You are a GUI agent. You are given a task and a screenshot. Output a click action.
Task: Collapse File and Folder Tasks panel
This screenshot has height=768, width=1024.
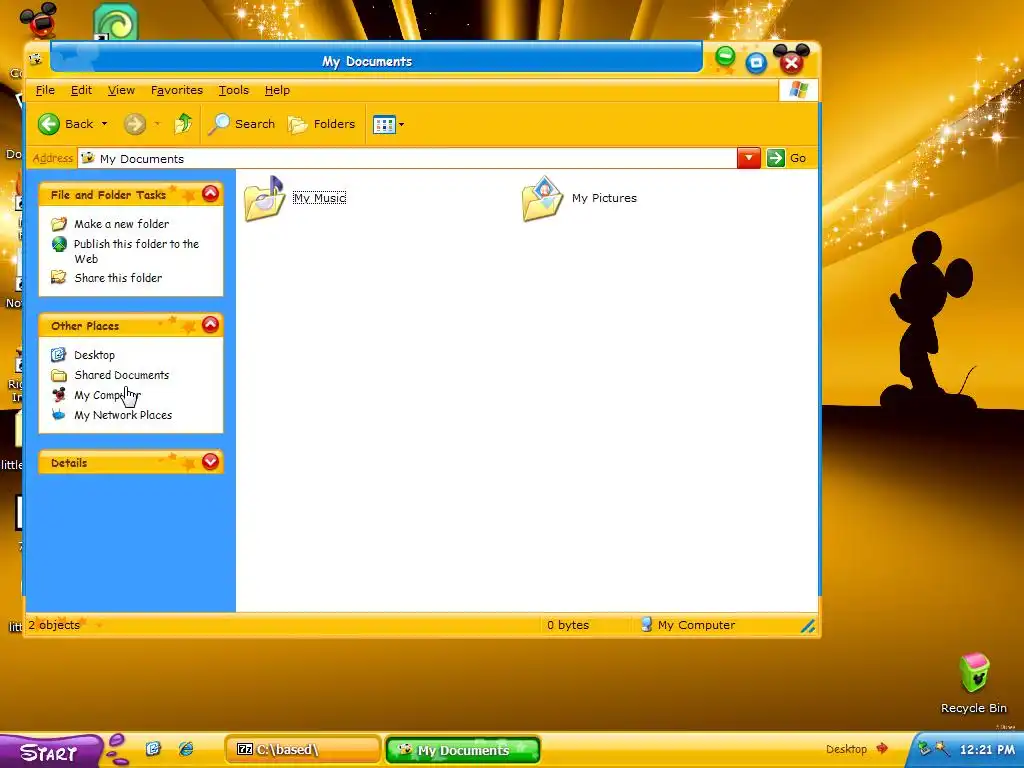tap(210, 193)
